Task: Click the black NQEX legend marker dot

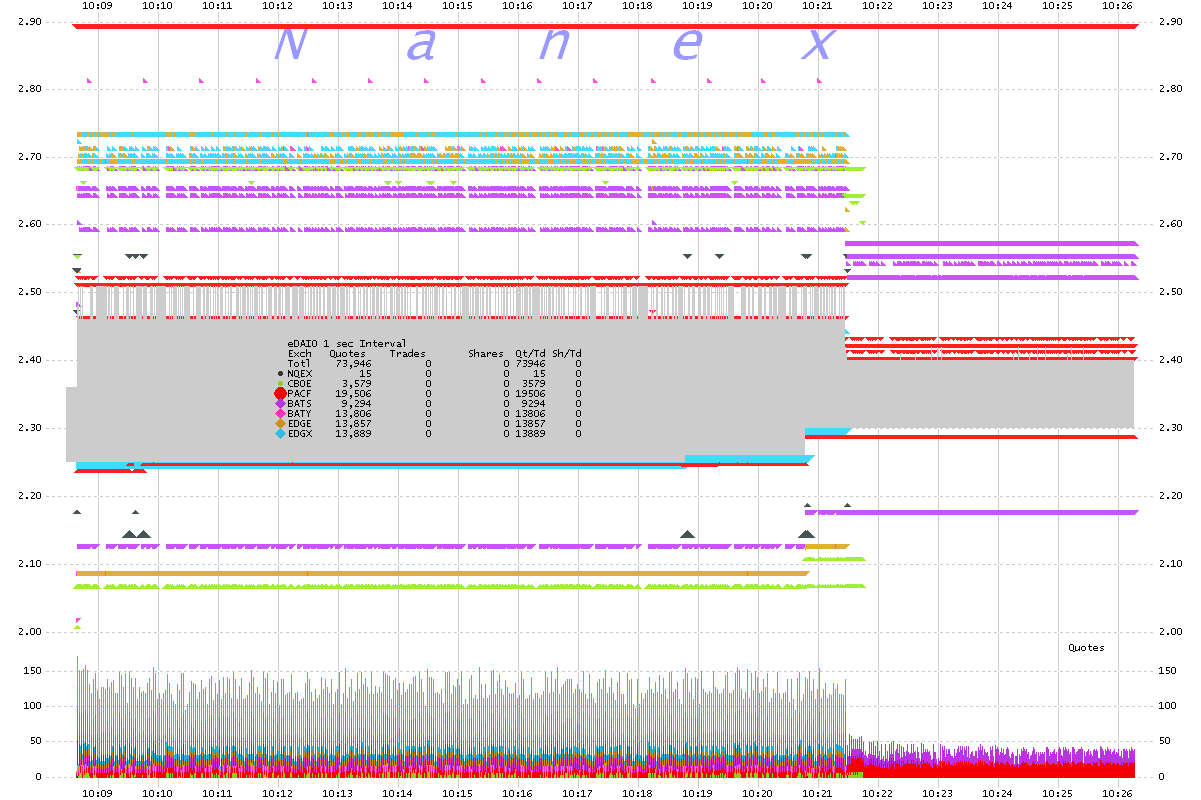Action: coord(280,373)
